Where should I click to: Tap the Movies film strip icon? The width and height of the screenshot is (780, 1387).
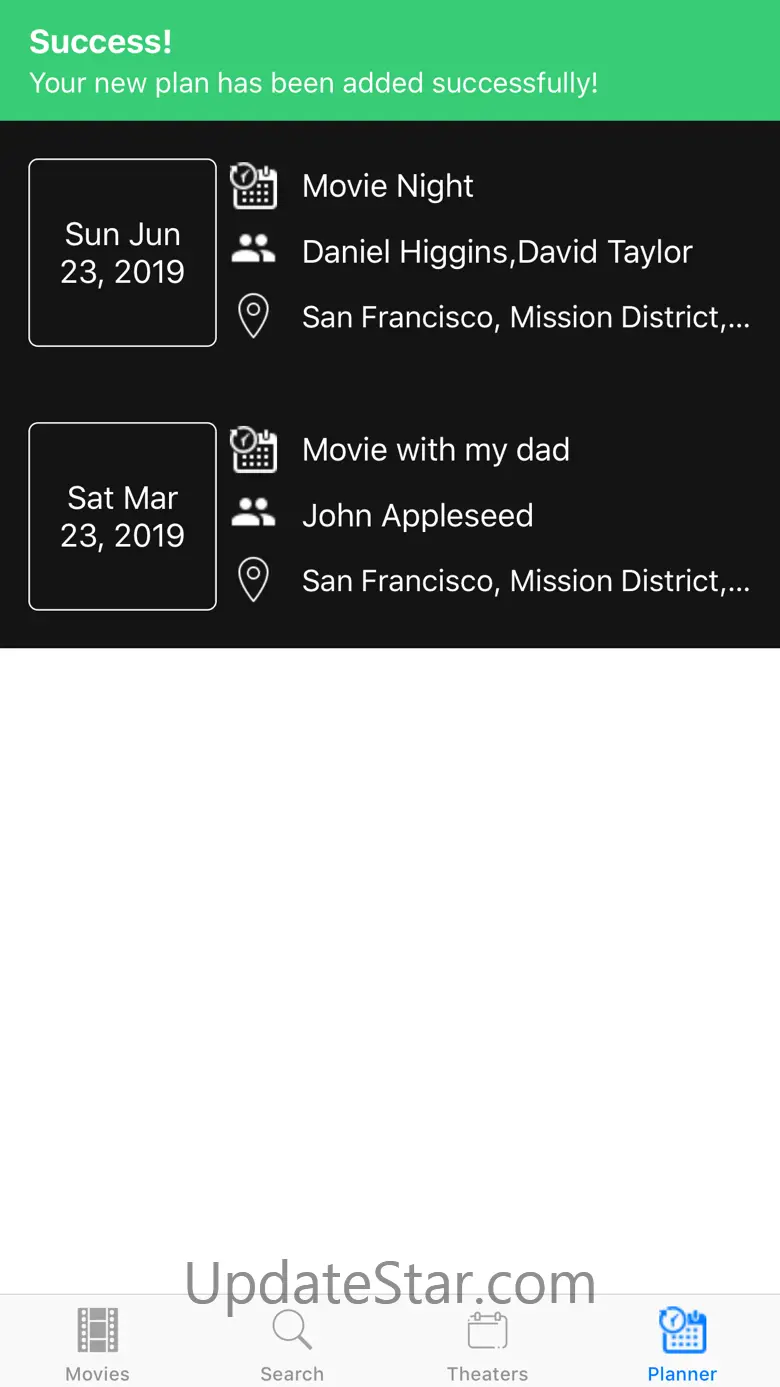click(x=97, y=1330)
